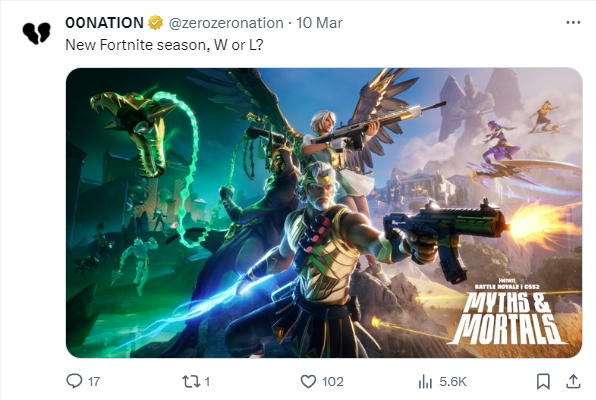Open the broken heart profile avatar

(x=36, y=33)
